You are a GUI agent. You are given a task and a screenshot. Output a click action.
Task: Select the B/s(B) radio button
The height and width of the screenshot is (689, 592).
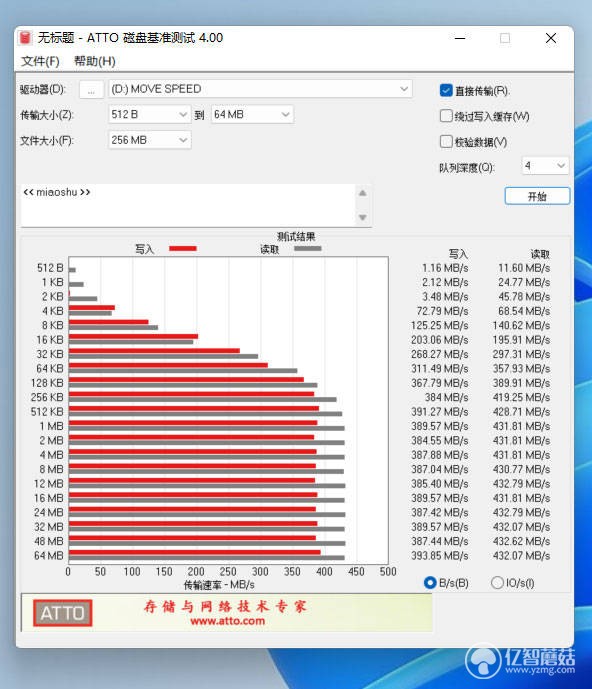point(430,583)
